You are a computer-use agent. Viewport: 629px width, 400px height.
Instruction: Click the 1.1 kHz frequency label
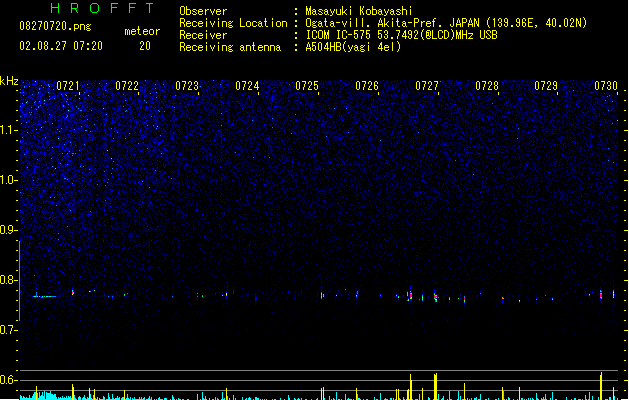8,130
